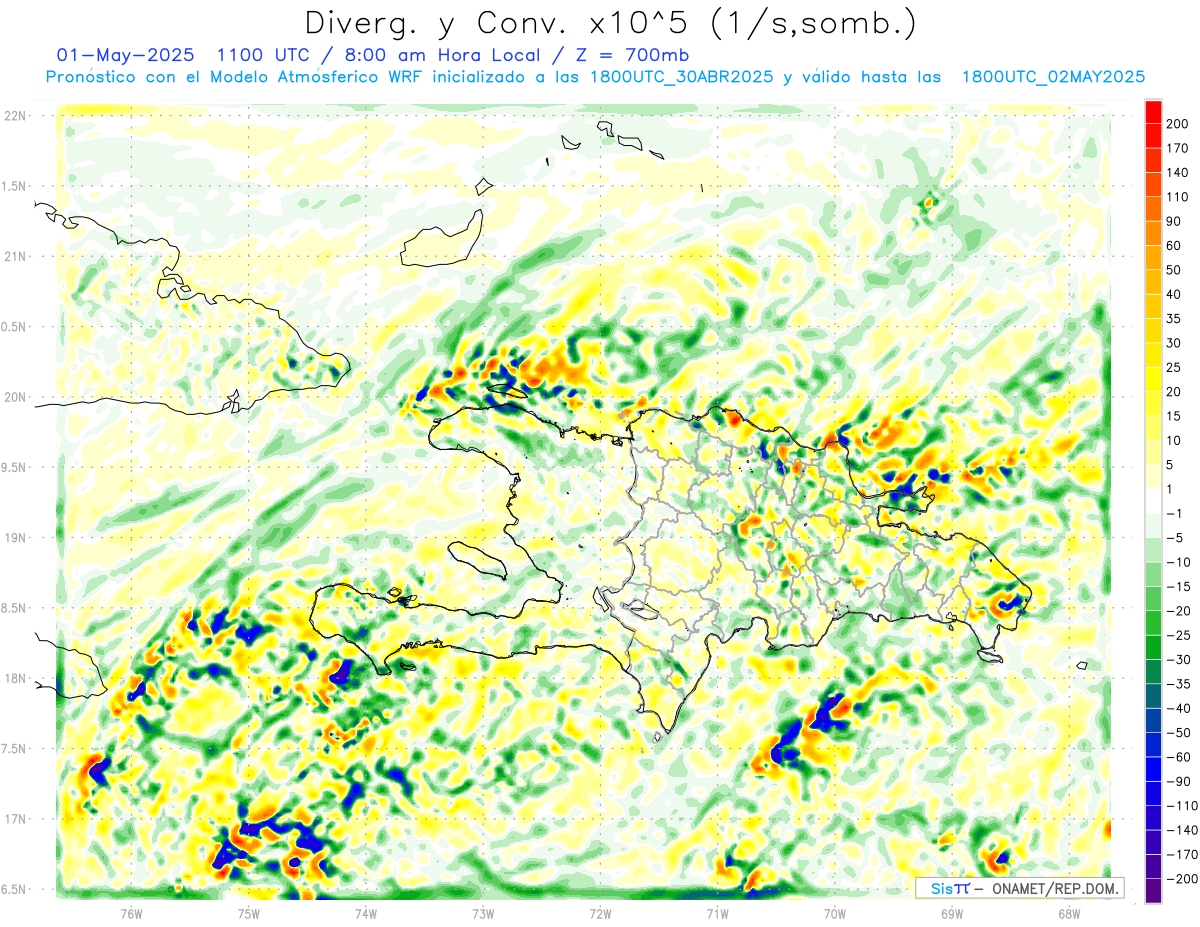This screenshot has height=927, width=1200.
Task: Click the '25' color scale label
Action: tap(1176, 367)
